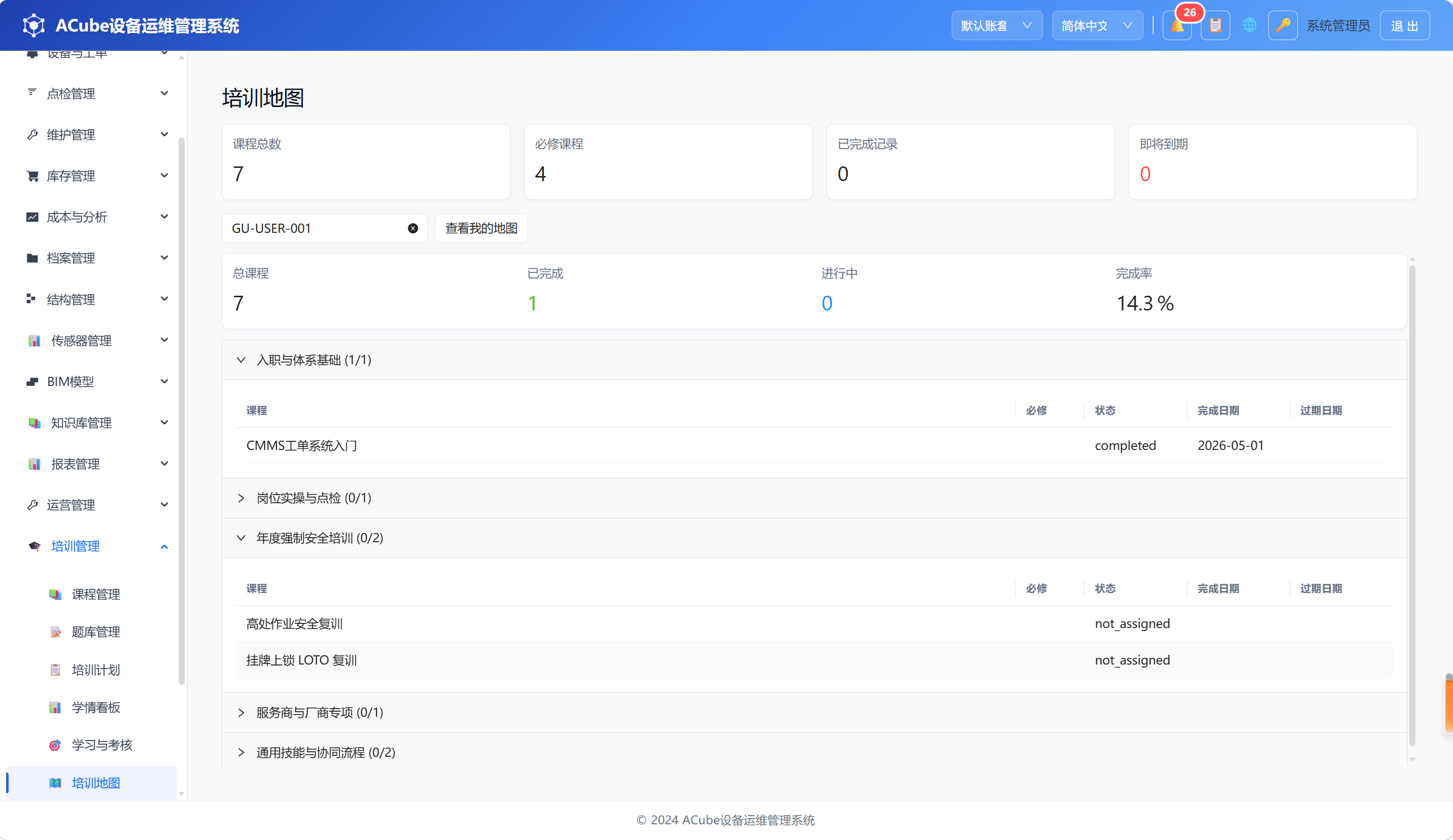The height and width of the screenshot is (840, 1453).
Task: Click the 成本与分析 chart icon
Action: [x=32, y=217]
